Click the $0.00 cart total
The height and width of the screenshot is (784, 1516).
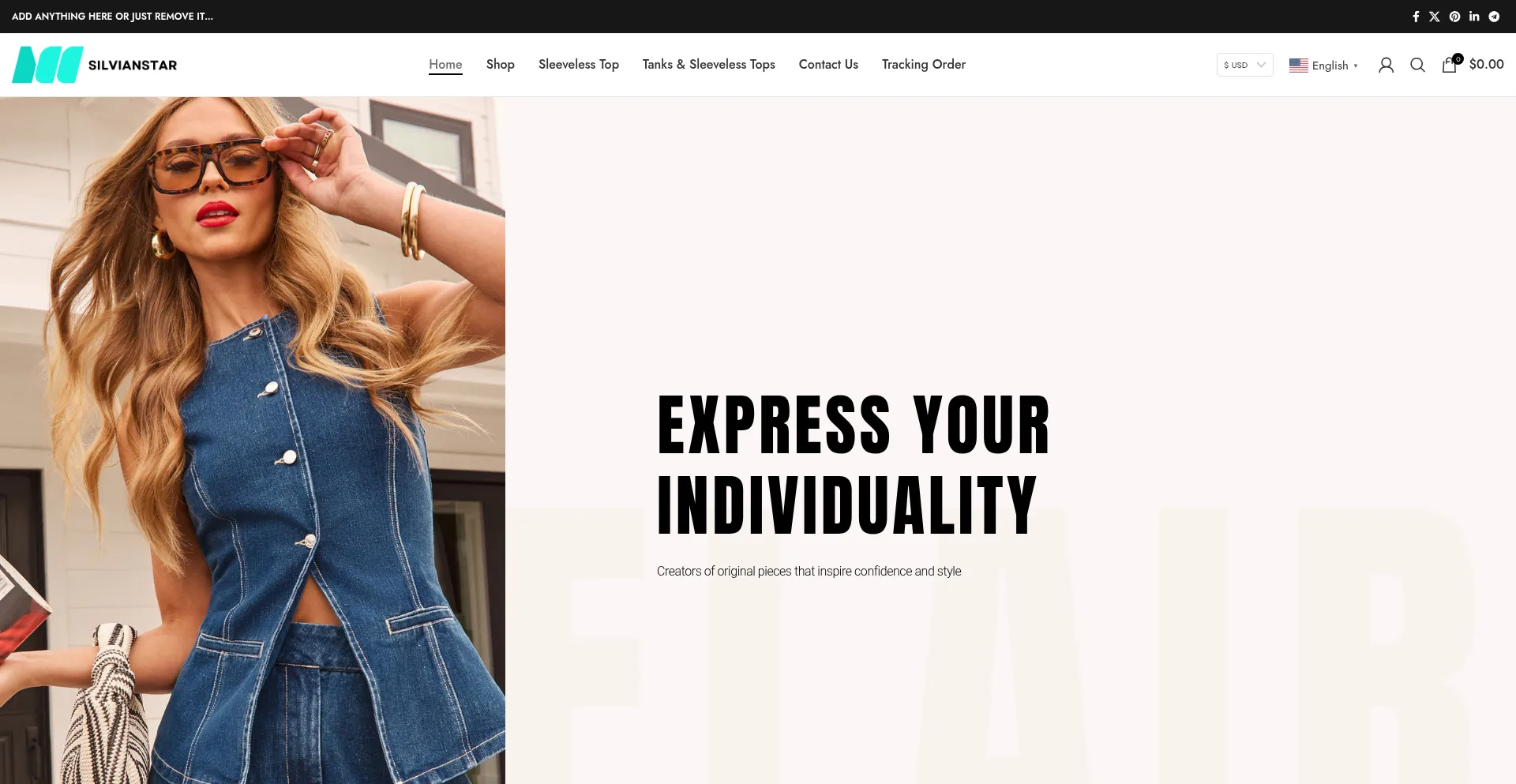click(1486, 65)
